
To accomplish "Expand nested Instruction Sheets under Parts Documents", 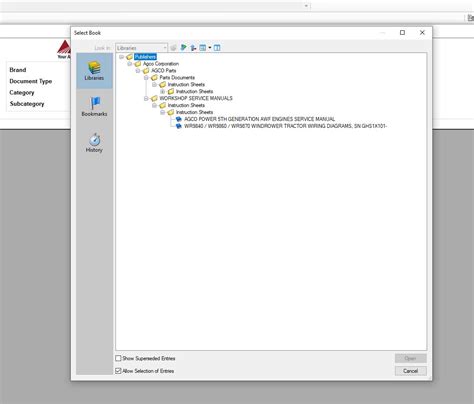I will 163,91.
